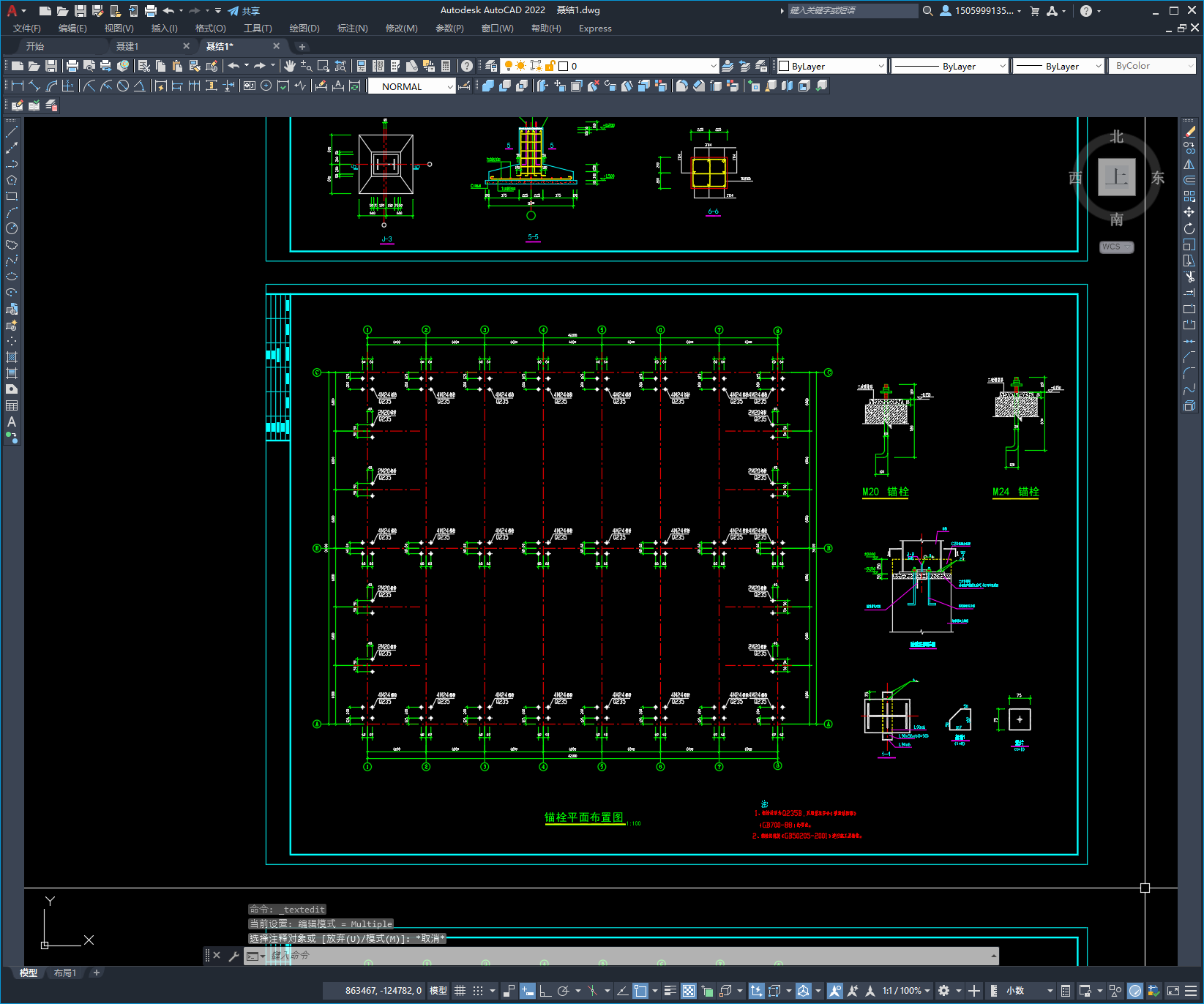This screenshot has height=1004, width=1204.
Task: Select the Hatch tool in the draw toolbar
Action: pyautogui.click(x=12, y=357)
